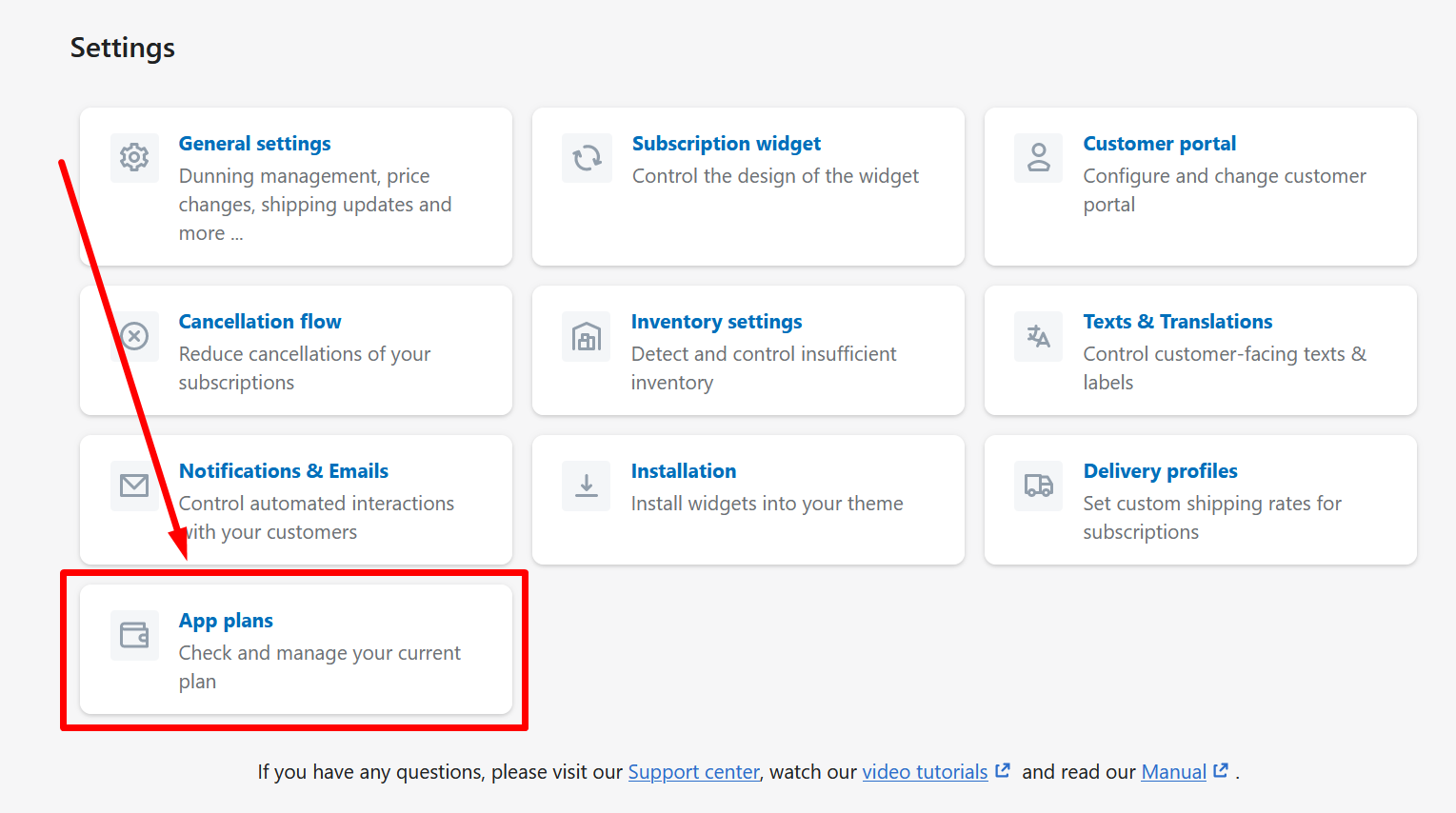Image resolution: width=1456 pixels, height=813 pixels.
Task: Click the Notifications & Emails envelope icon
Action: click(x=134, y=486)
